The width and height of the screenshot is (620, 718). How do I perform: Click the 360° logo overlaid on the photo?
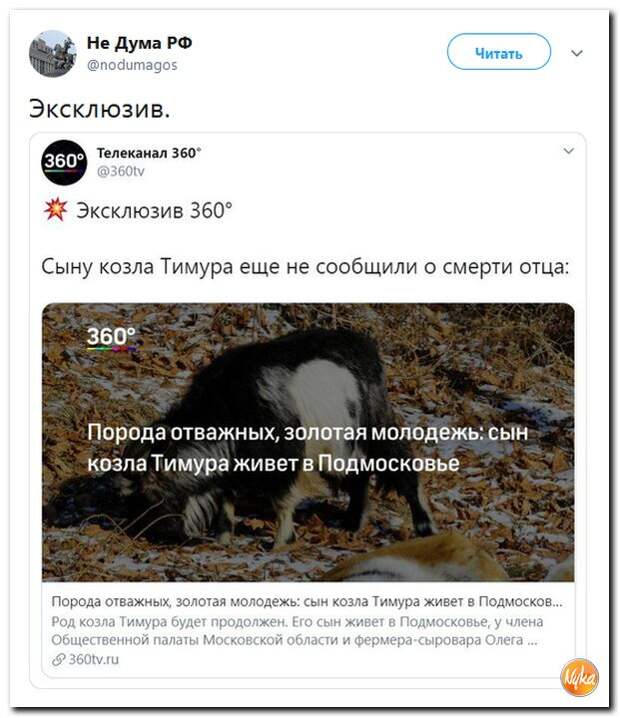coord(111,338)
